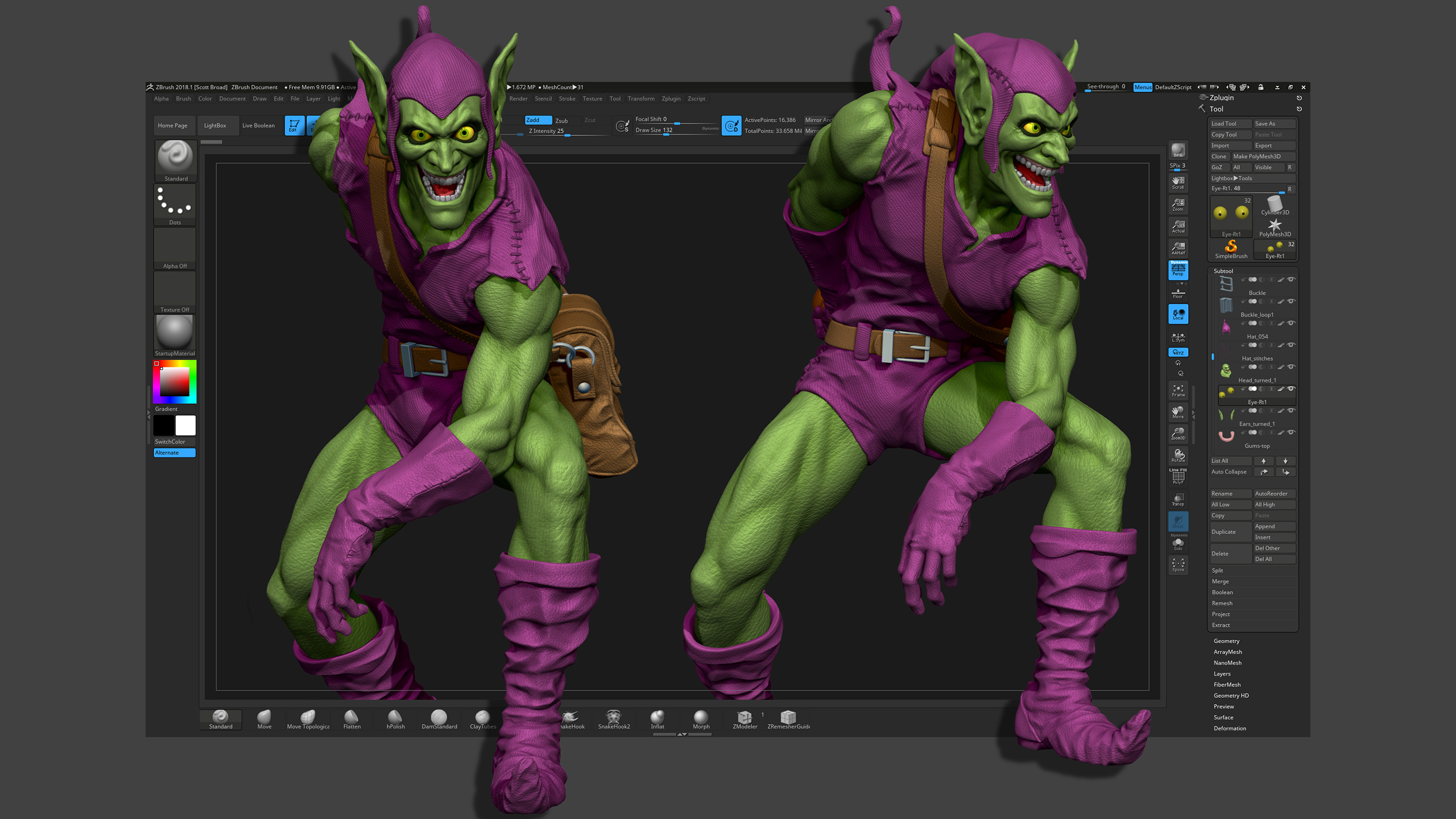This screenshot has width=1456, height=819.
Task: Toggle the PolyF line fill icon
Action: tap(1178, 477)
